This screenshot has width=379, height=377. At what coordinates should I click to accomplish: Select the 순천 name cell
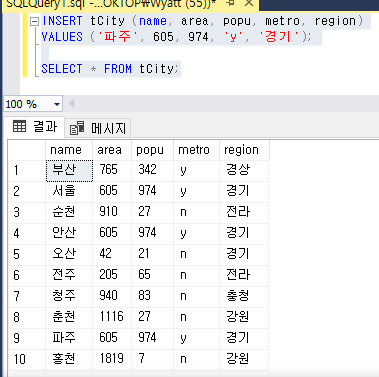69,212
